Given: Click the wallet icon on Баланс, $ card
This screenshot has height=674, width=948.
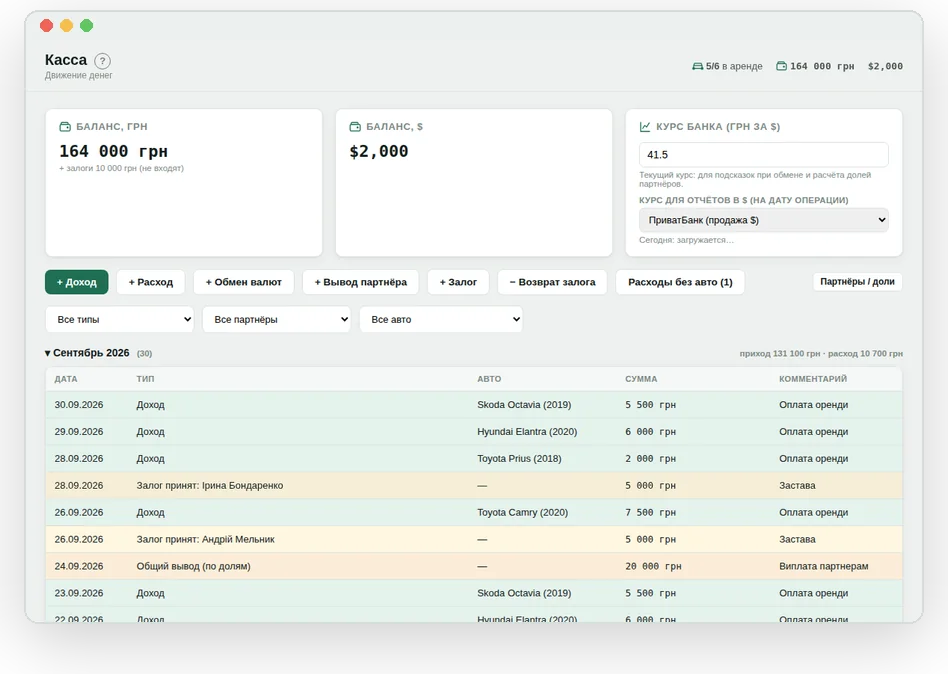Looking at the screenshot, I should coord(355,126).
